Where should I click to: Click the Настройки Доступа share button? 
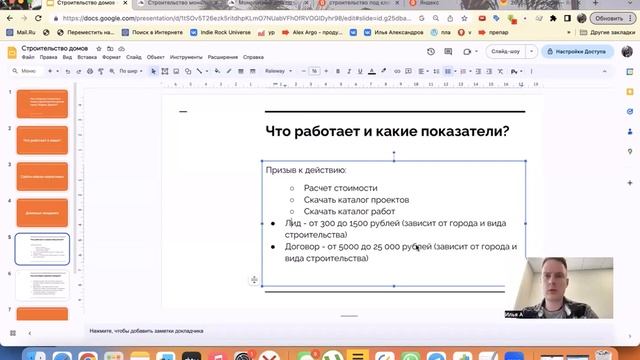tap(577, 51)
